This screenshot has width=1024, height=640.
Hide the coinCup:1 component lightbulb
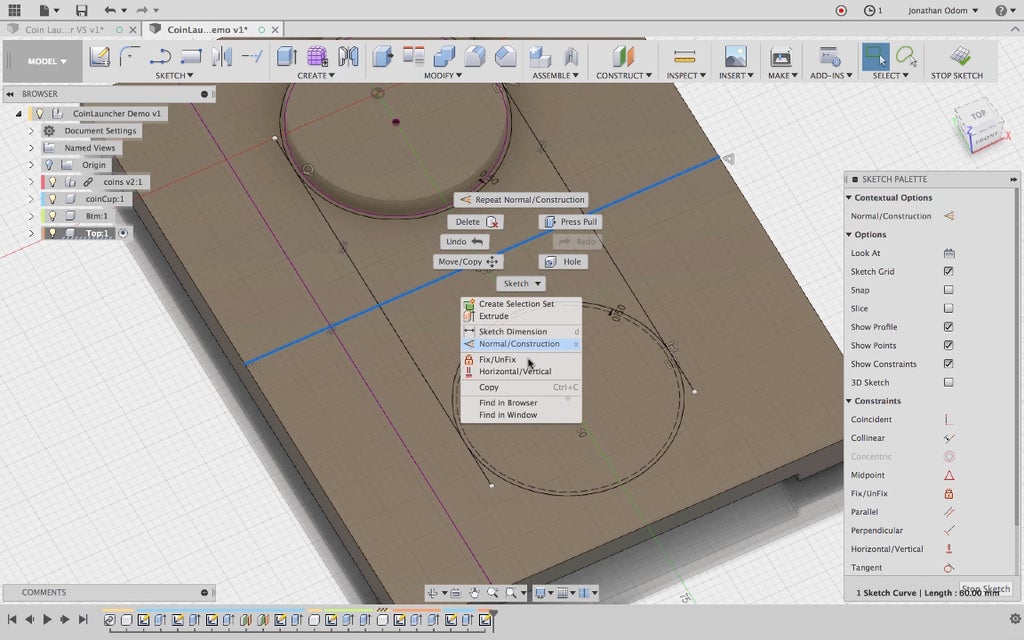tap(52, 199)
